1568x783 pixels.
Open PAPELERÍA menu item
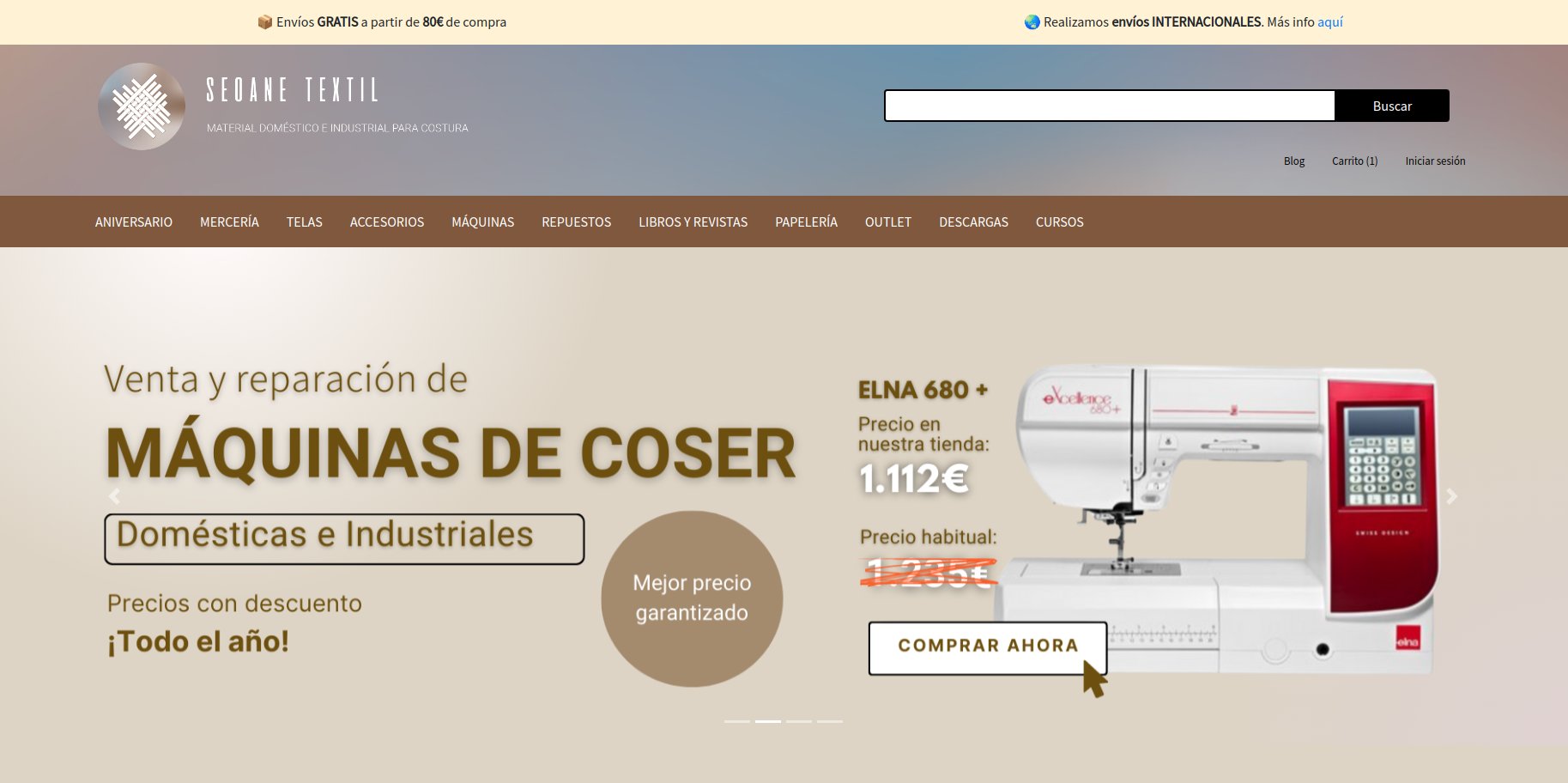click(807, 222)
